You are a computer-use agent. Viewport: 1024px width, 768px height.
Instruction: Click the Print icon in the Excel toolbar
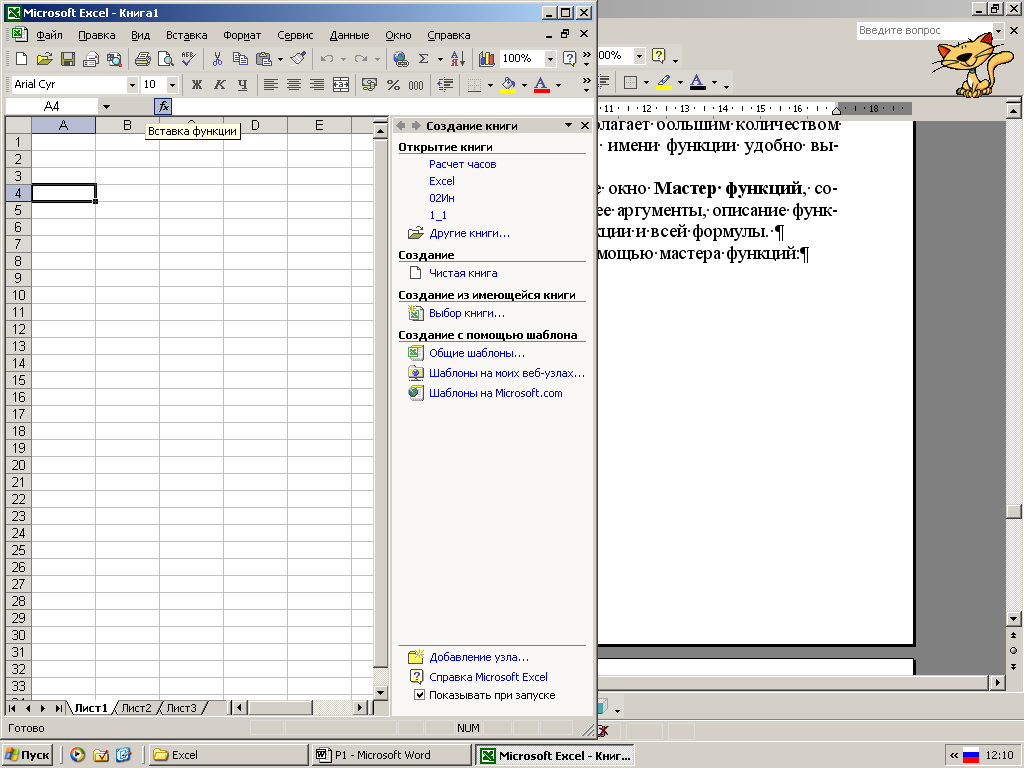tap(142, 59)
